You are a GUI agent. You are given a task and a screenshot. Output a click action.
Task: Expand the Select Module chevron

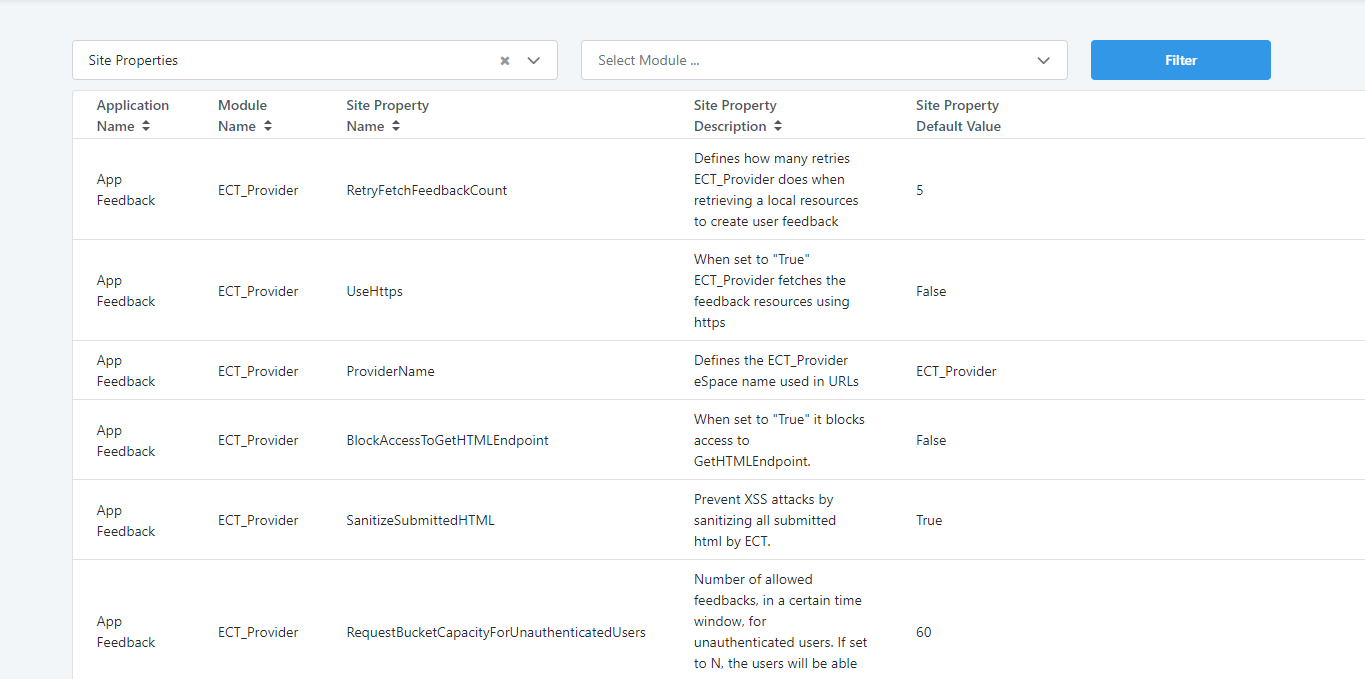tap(1043, 60)
